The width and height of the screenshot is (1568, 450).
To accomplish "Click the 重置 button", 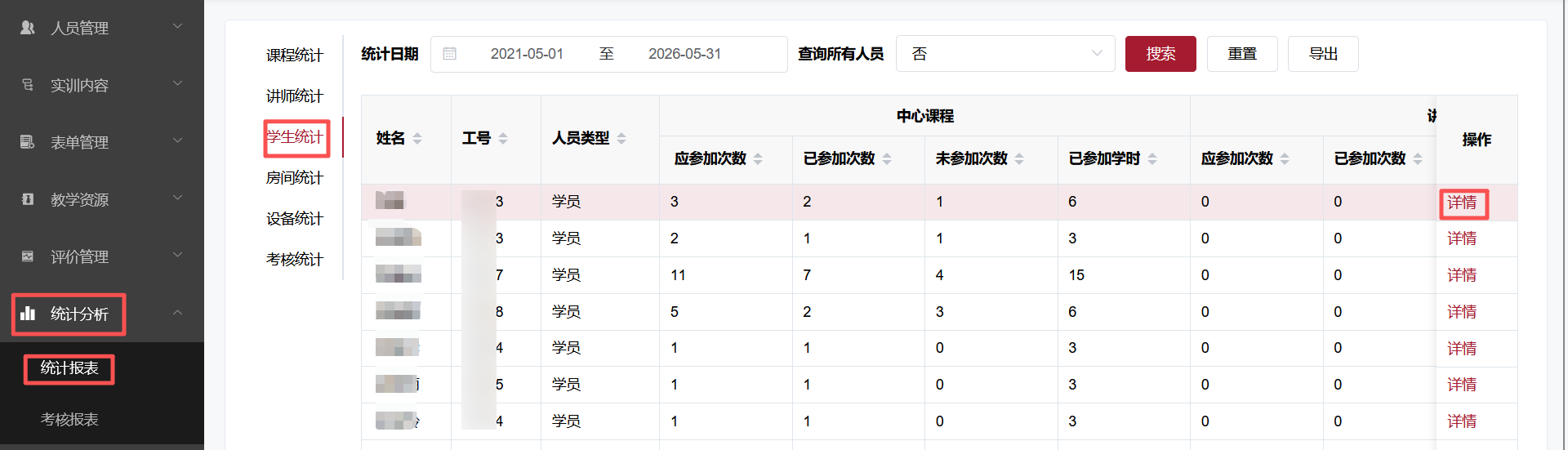I will point(1242,54).
